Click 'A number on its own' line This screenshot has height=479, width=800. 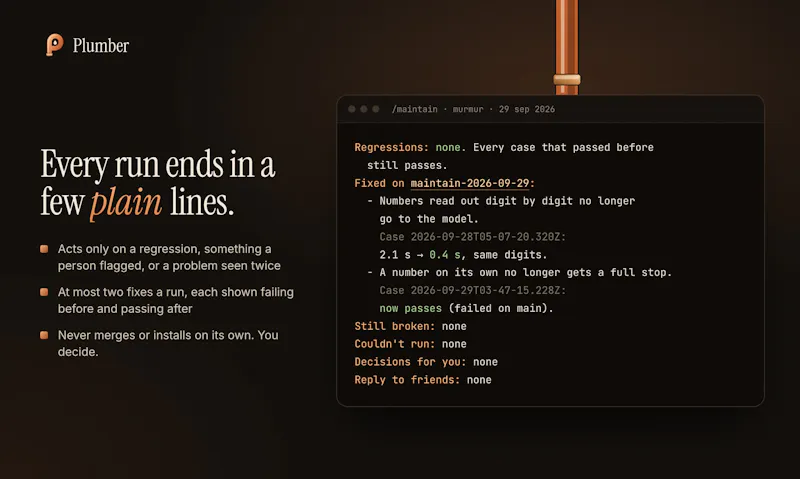coord(519,272)
